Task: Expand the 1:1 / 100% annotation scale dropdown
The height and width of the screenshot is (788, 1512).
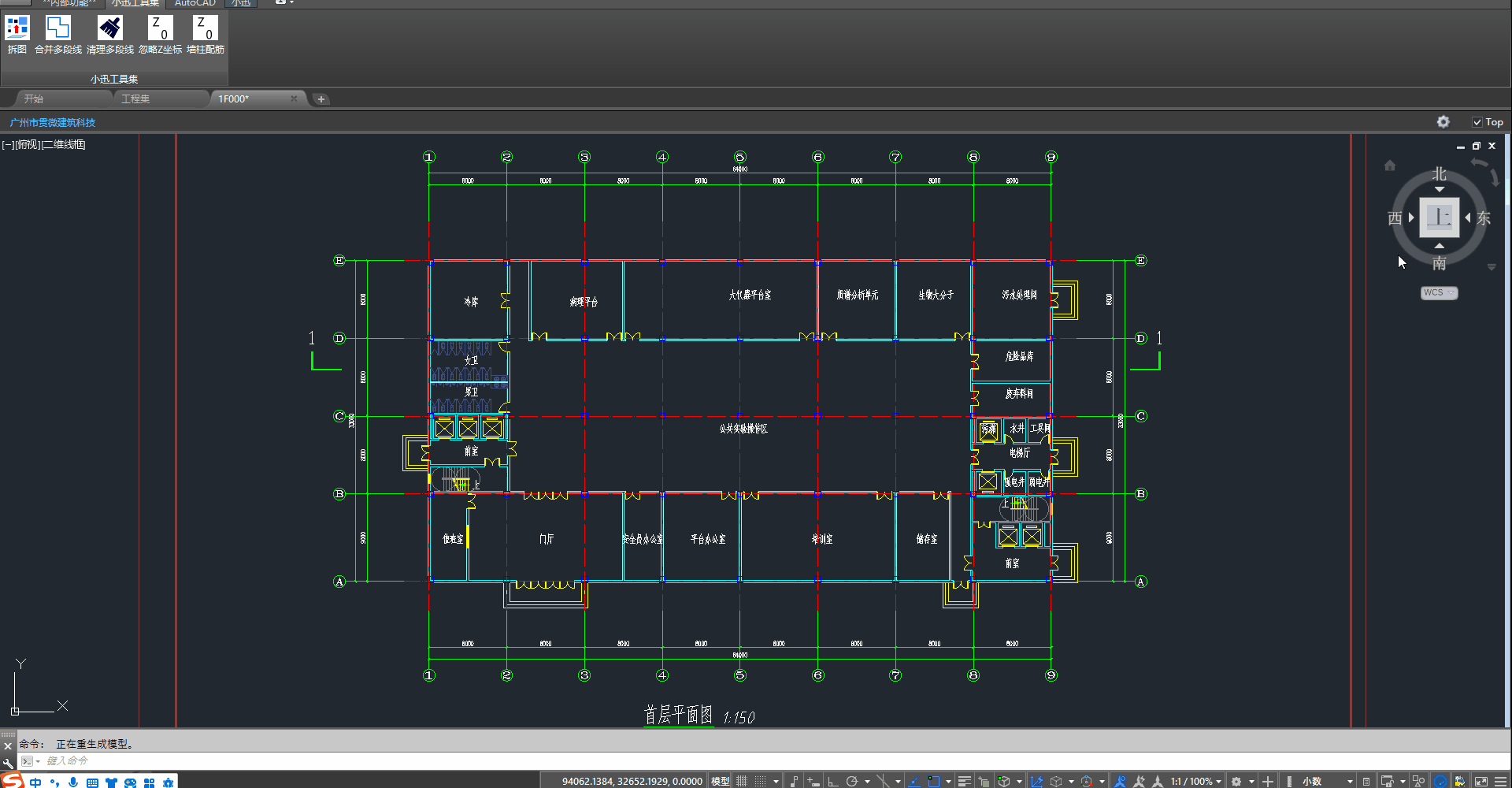Action: pos(1195,781)
